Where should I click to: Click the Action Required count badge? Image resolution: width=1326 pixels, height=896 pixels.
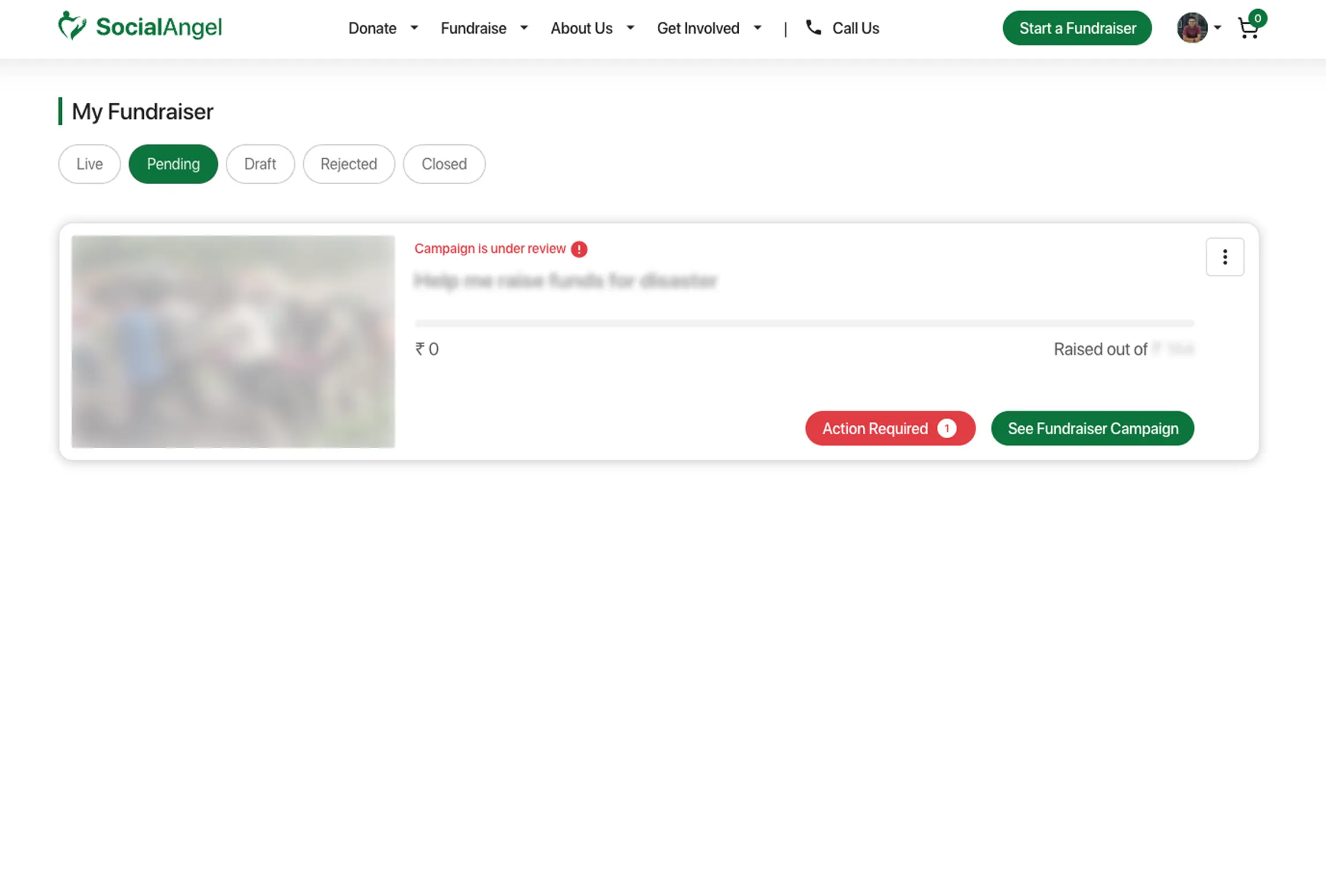point(947,428)
